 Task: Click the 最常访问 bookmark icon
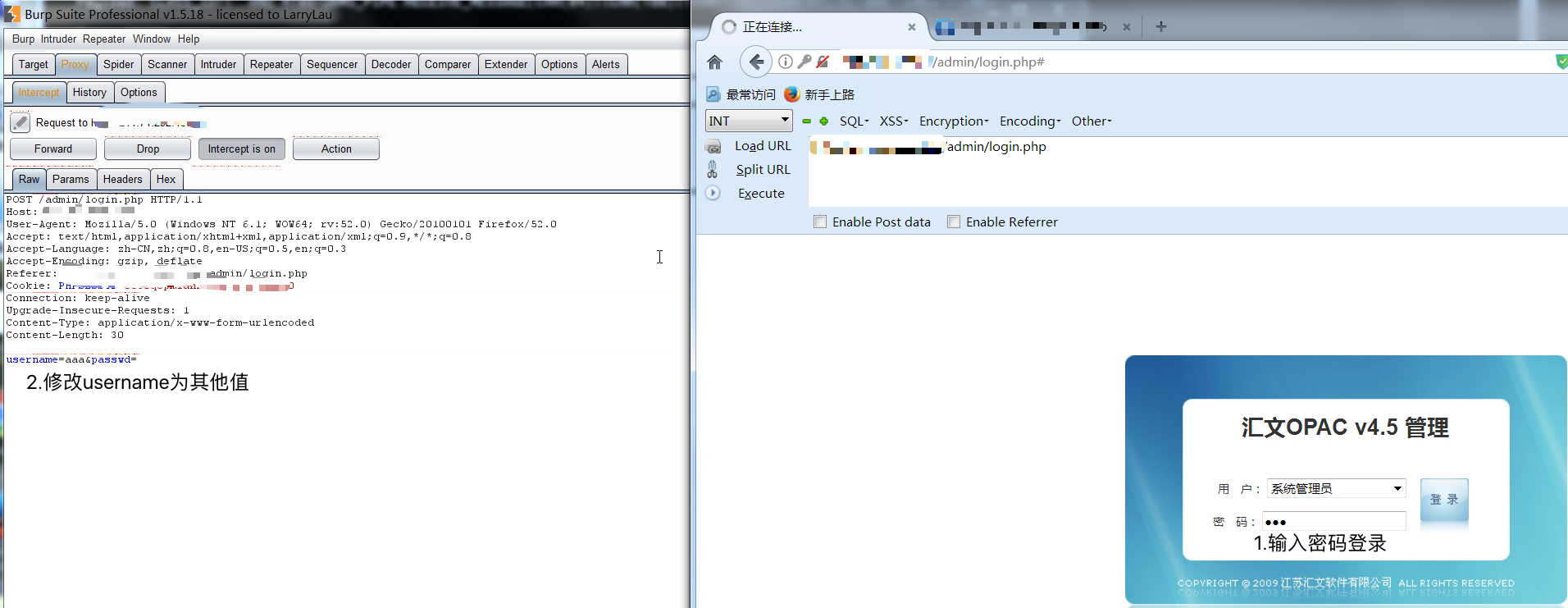pos(713,94)
